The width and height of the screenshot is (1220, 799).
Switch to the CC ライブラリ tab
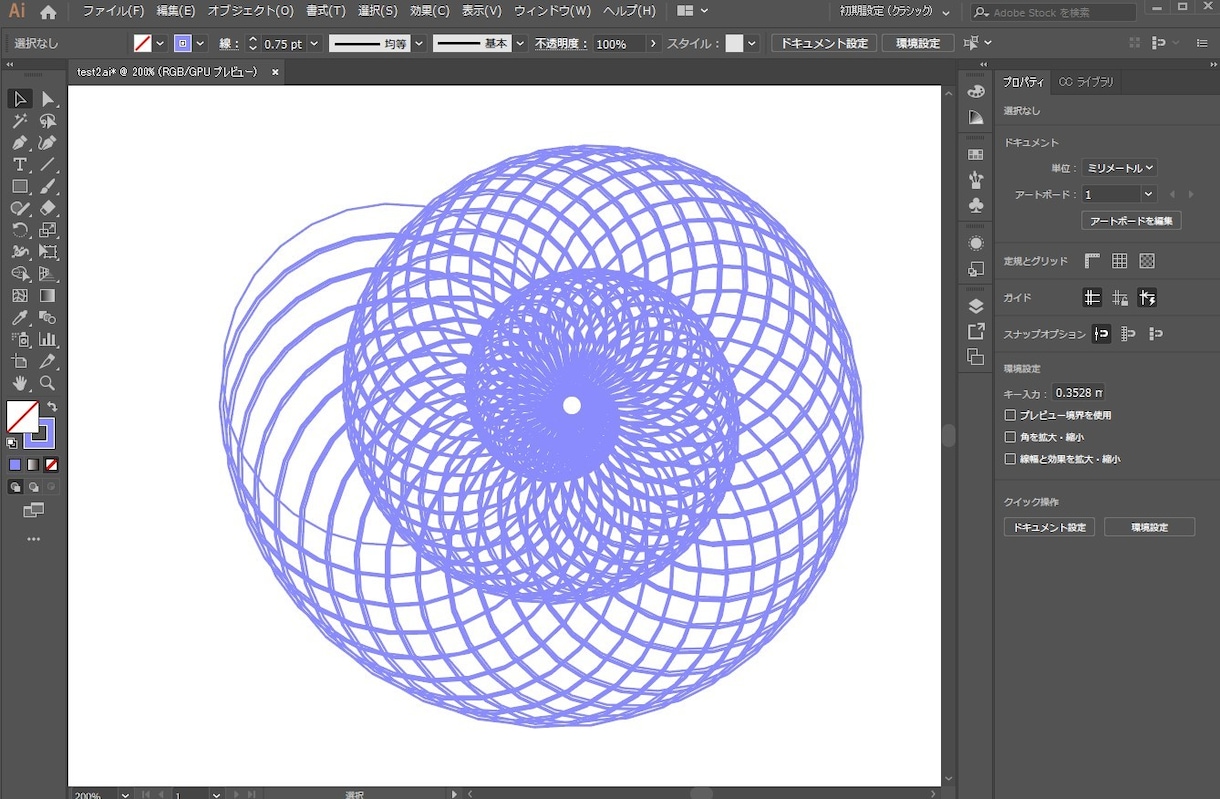click(1086, 82)
